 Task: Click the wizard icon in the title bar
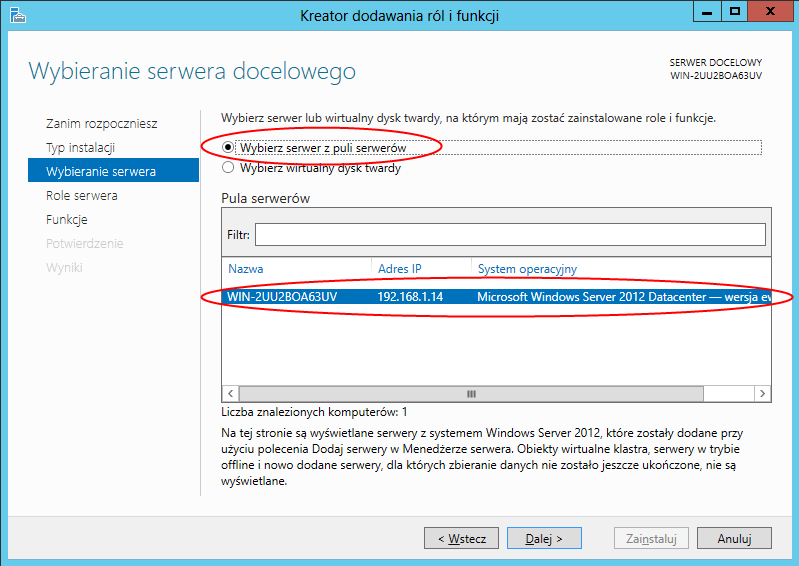pos(17,15)
